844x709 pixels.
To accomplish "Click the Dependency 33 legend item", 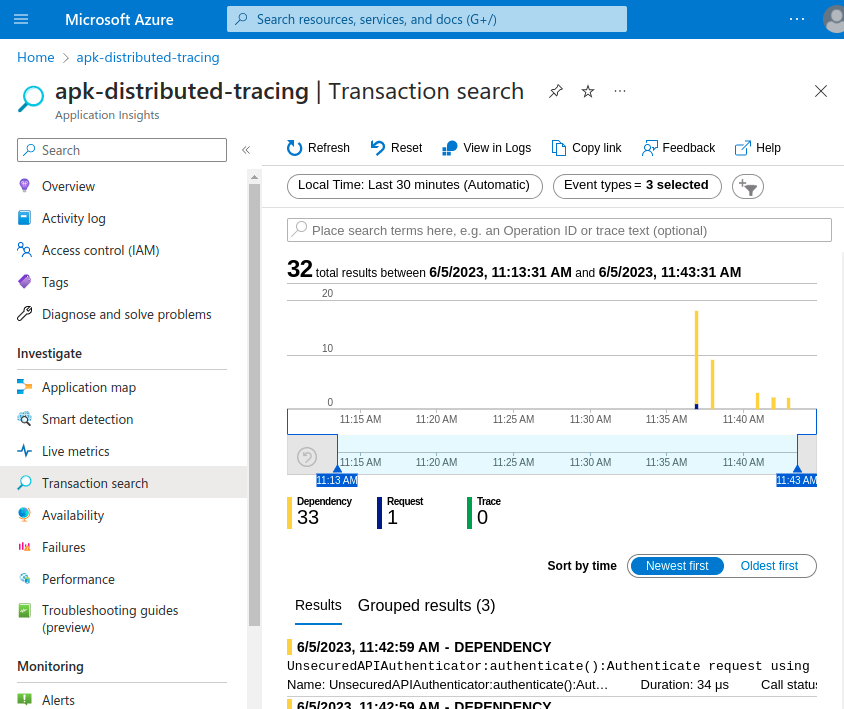I will tap(320, 513).
